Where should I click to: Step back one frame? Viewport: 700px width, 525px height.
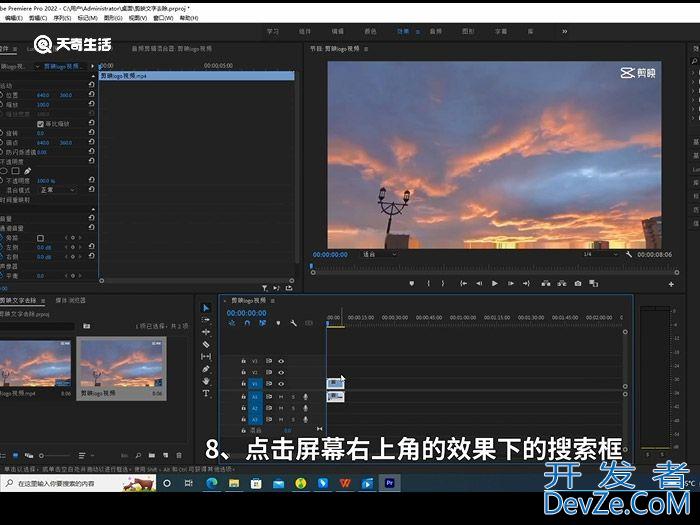[x=479, y=283]
